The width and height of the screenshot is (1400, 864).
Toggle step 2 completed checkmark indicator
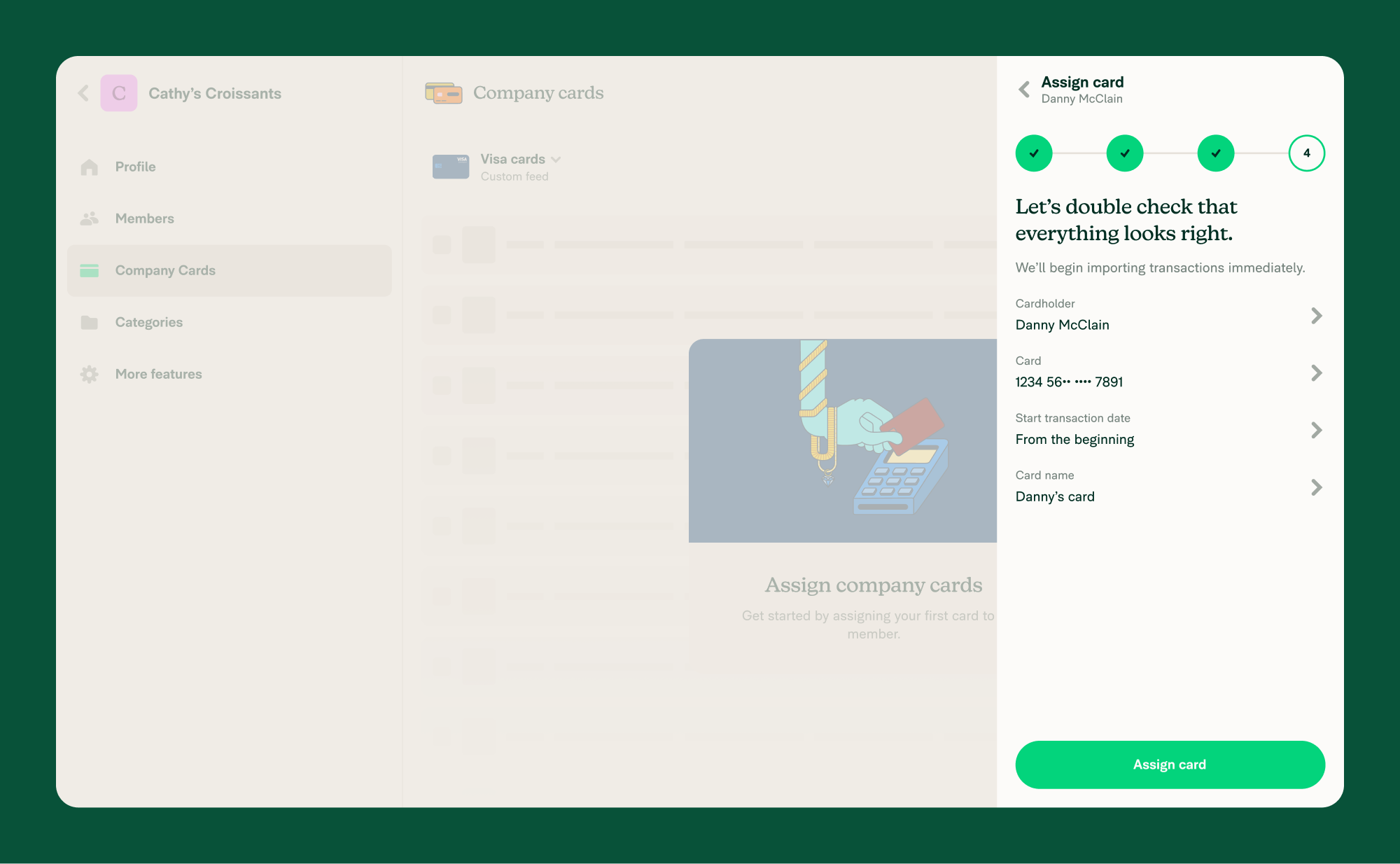(1124, 153)
